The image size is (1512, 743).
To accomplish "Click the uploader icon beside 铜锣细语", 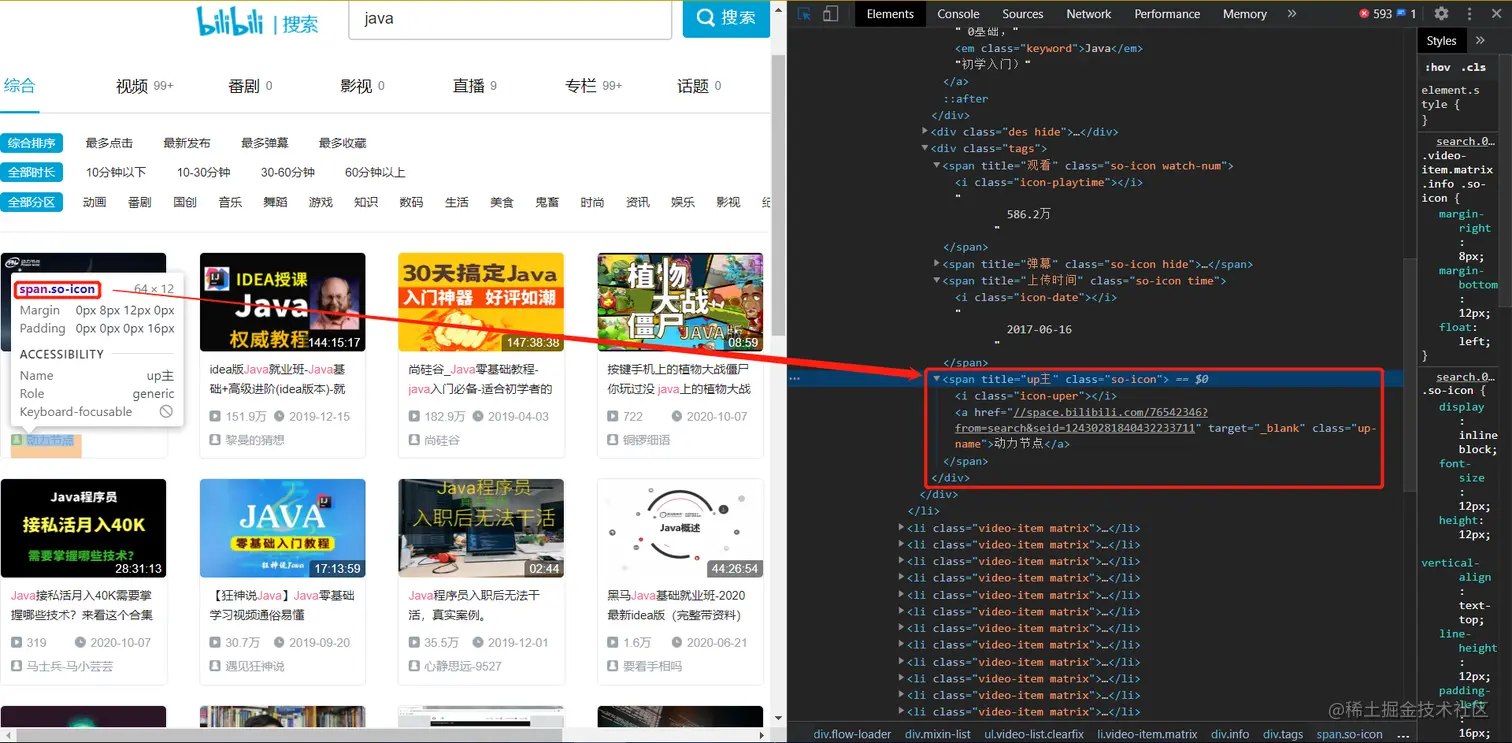I will [613, 440].
